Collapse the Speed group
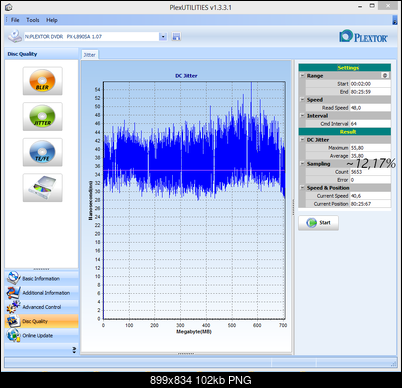The width and height of the screenshot is (402, 388). [302, 100]
